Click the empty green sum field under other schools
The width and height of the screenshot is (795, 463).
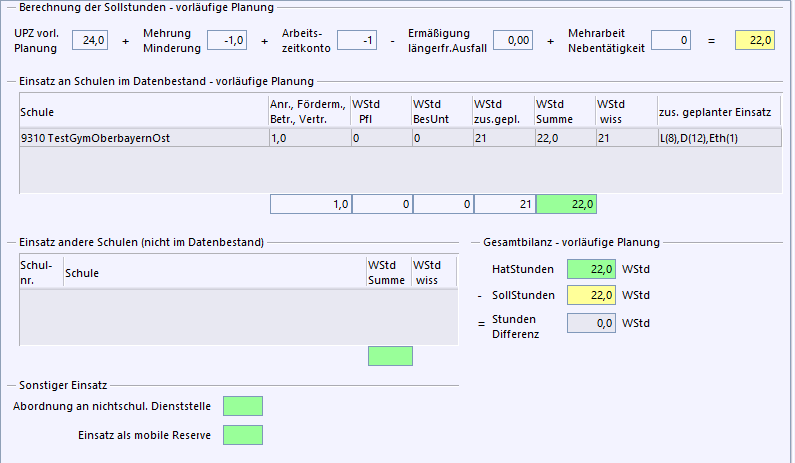[390, 356]
